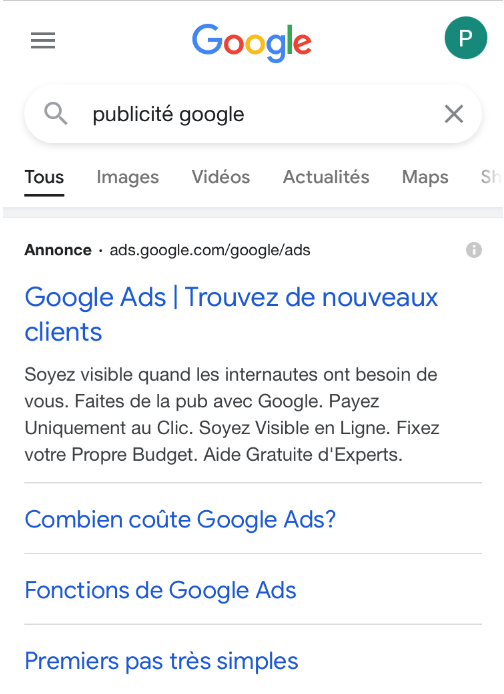Open 'Premiers pas très simples' sitelink
The width and height of the screenshot is (504, 694).
[x=161, y=661]
